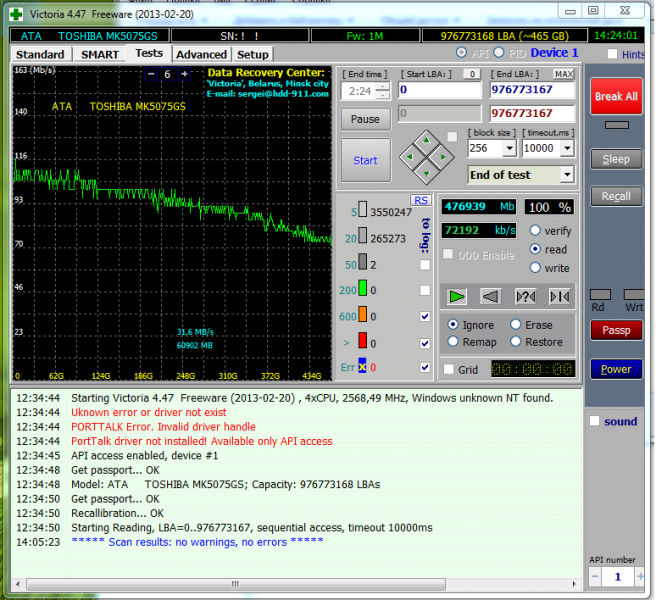Select the random access scan icon
This screenshot has width=656, height=600.
coord(525,296)
